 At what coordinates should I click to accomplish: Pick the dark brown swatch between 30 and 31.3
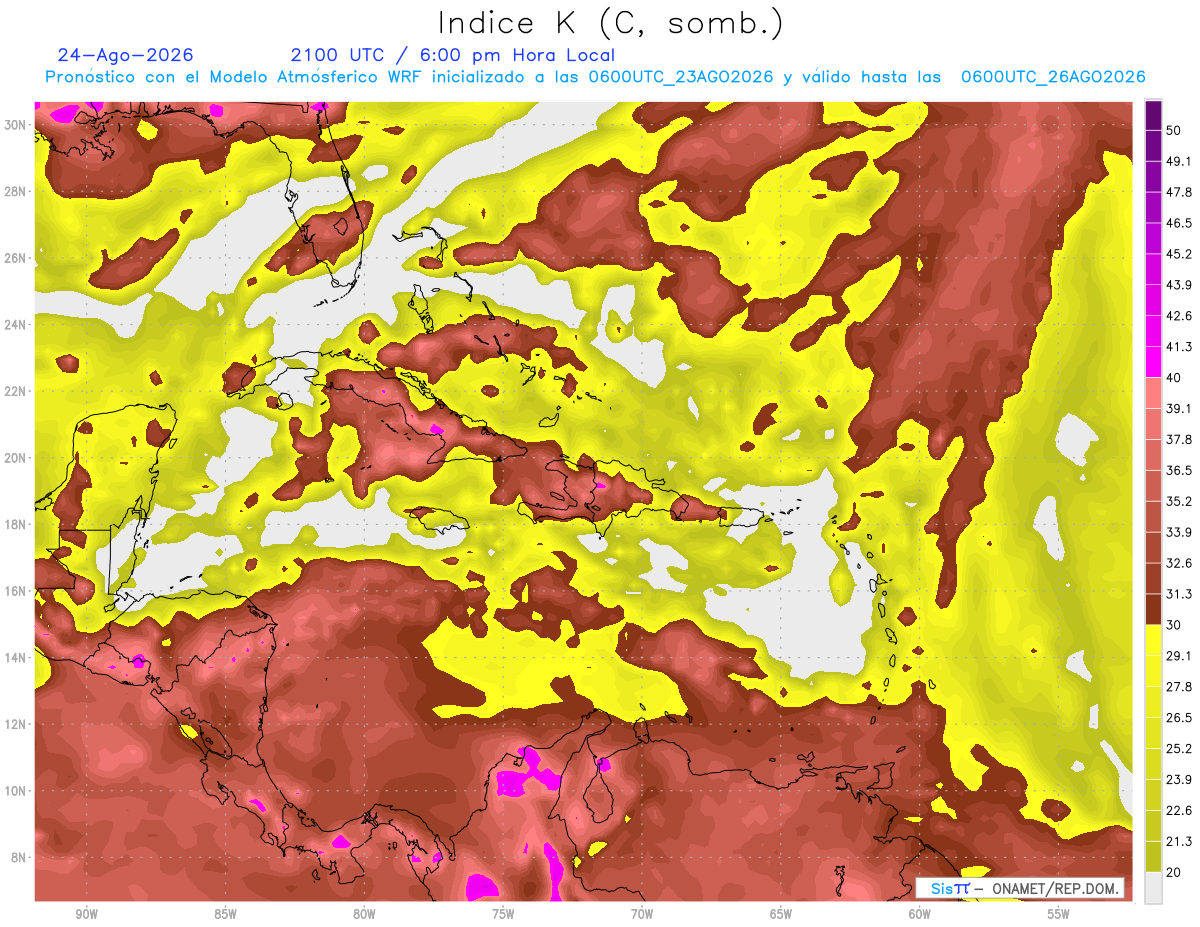(1153, 609)
